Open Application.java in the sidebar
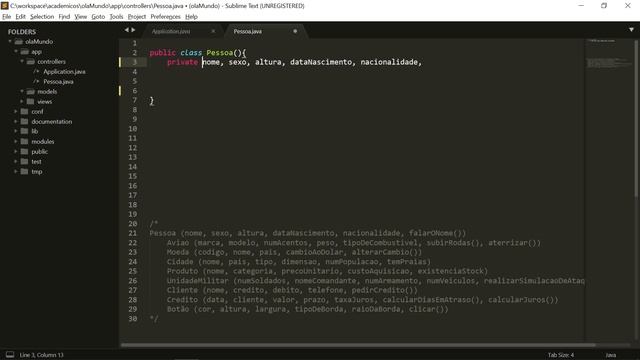 (x=64, y=71)
